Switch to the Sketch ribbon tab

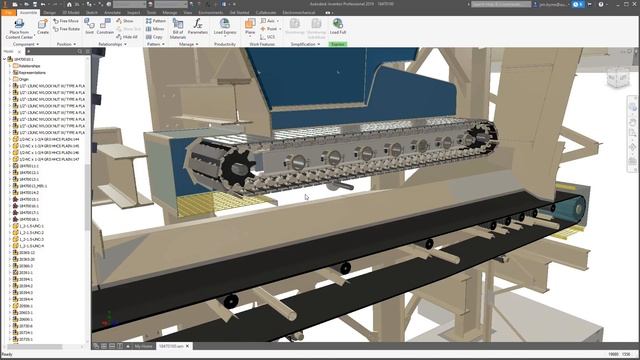pyautogui.click(x=92, y=13)
